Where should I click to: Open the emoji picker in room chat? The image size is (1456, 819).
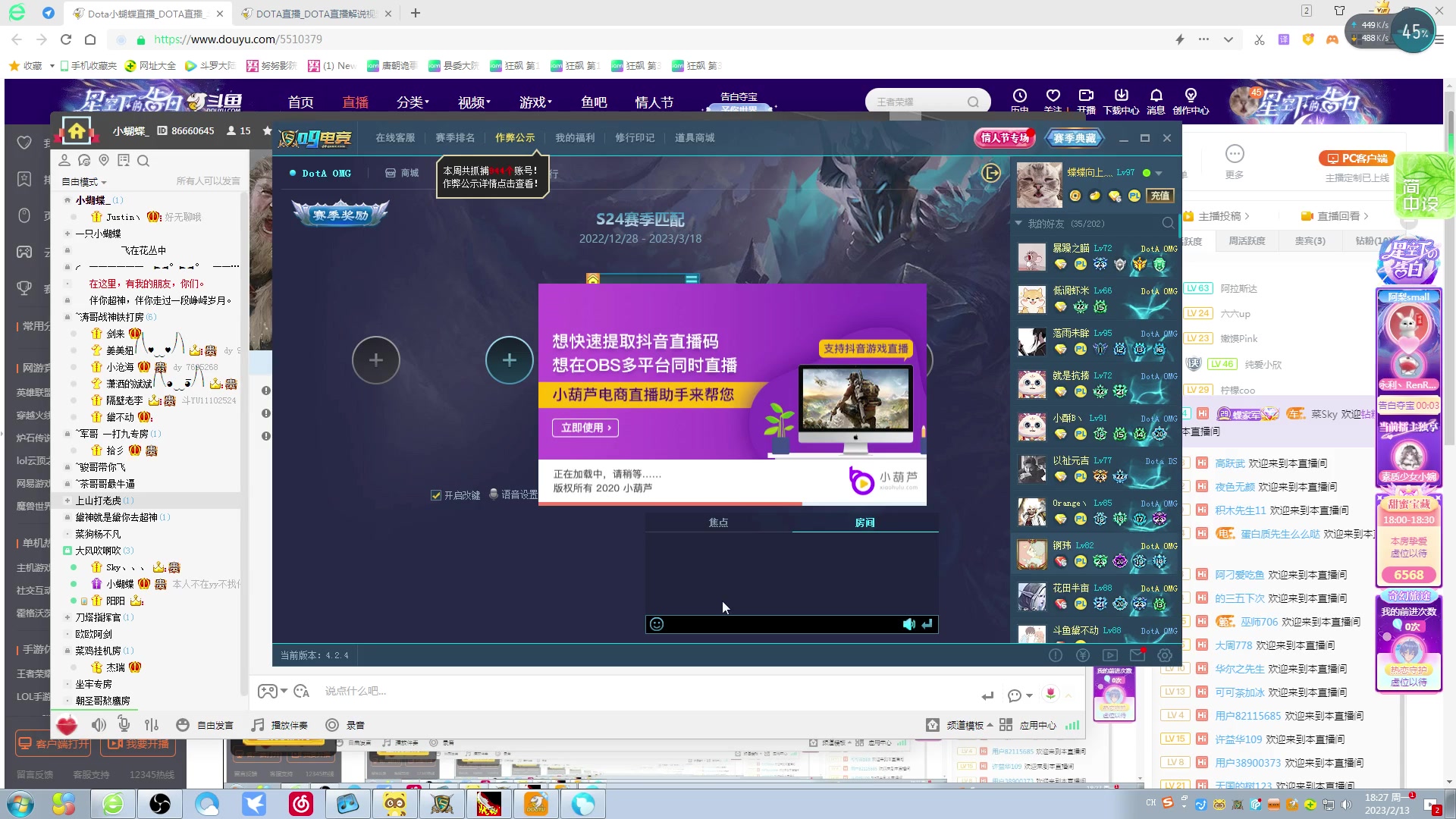[657, 624]
